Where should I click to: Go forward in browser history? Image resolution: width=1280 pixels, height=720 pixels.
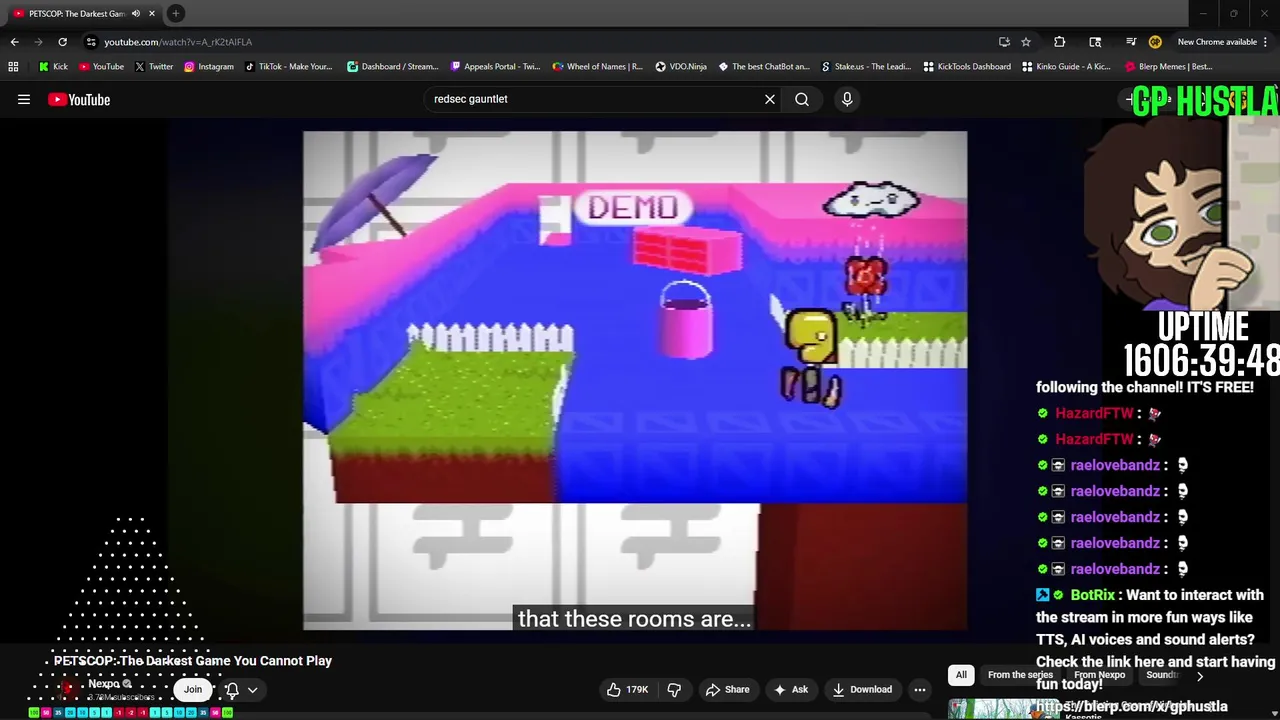[x=38, y=42]
